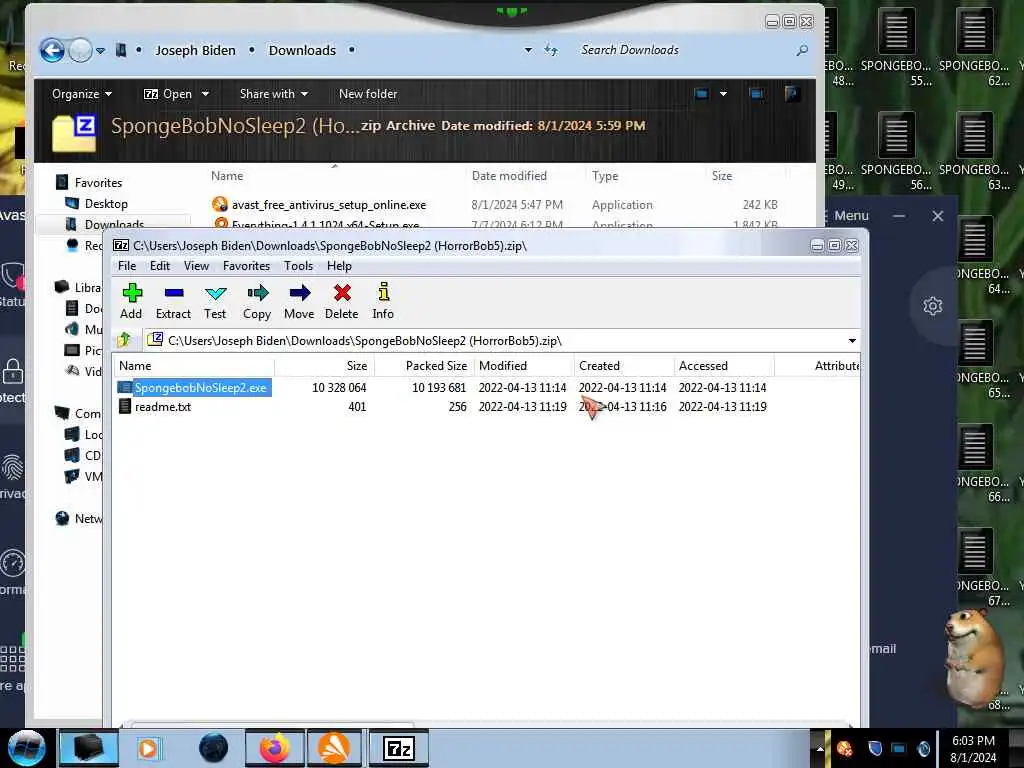Open the Edit menu in 7-Zip
The image size is (1024, 768).
(159, 266)
